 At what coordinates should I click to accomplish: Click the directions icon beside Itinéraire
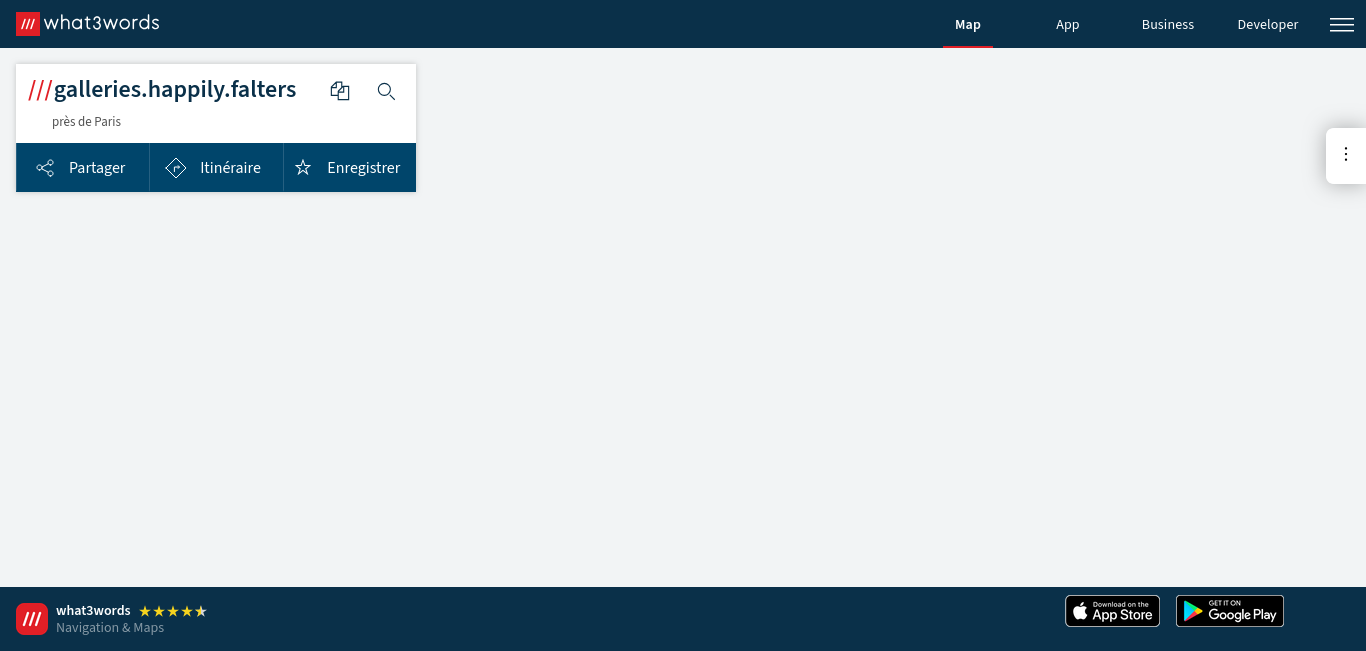pos(176,168)
